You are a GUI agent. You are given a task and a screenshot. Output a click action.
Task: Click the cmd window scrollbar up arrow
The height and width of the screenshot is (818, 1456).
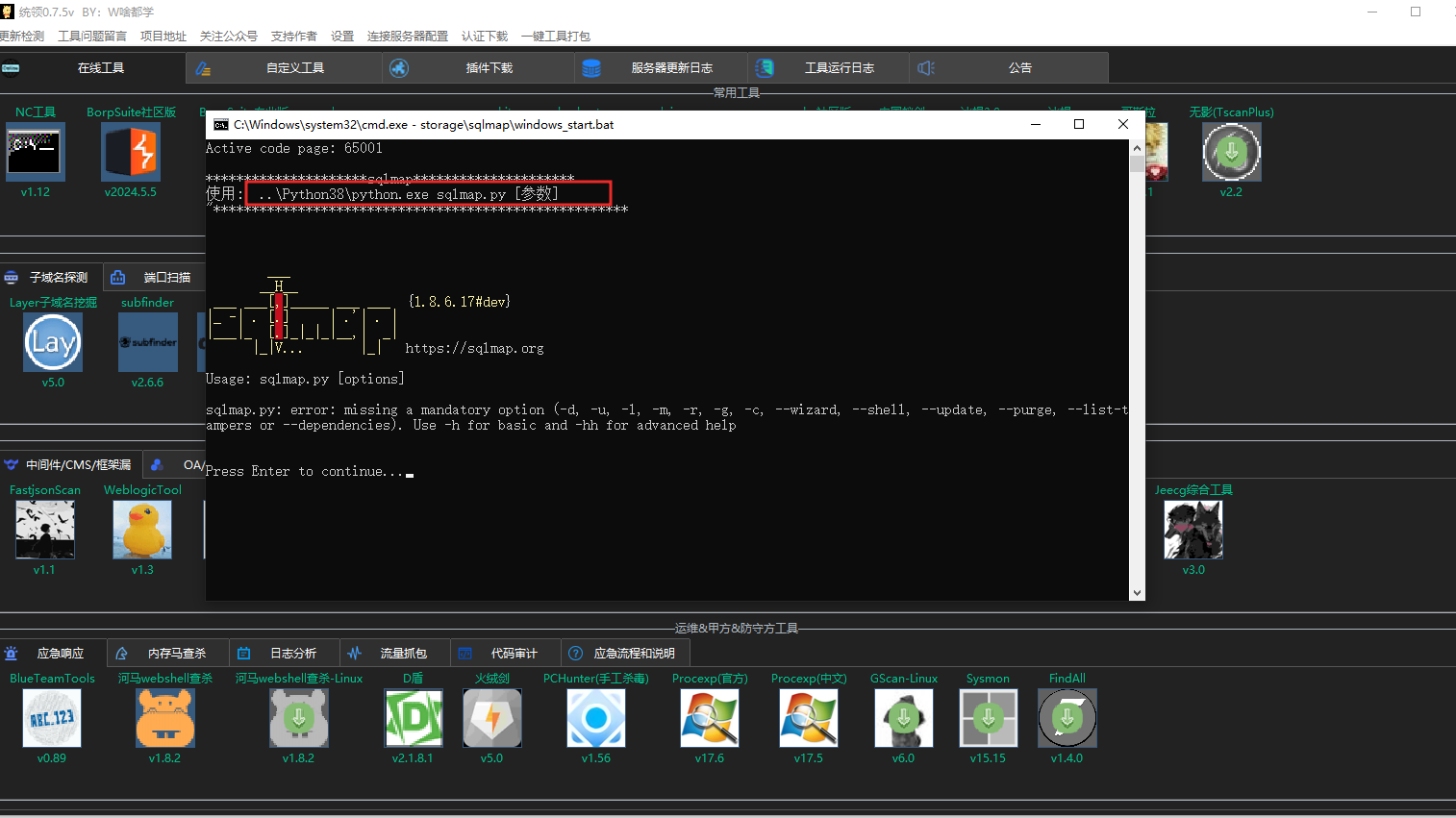pos(1136,147)
